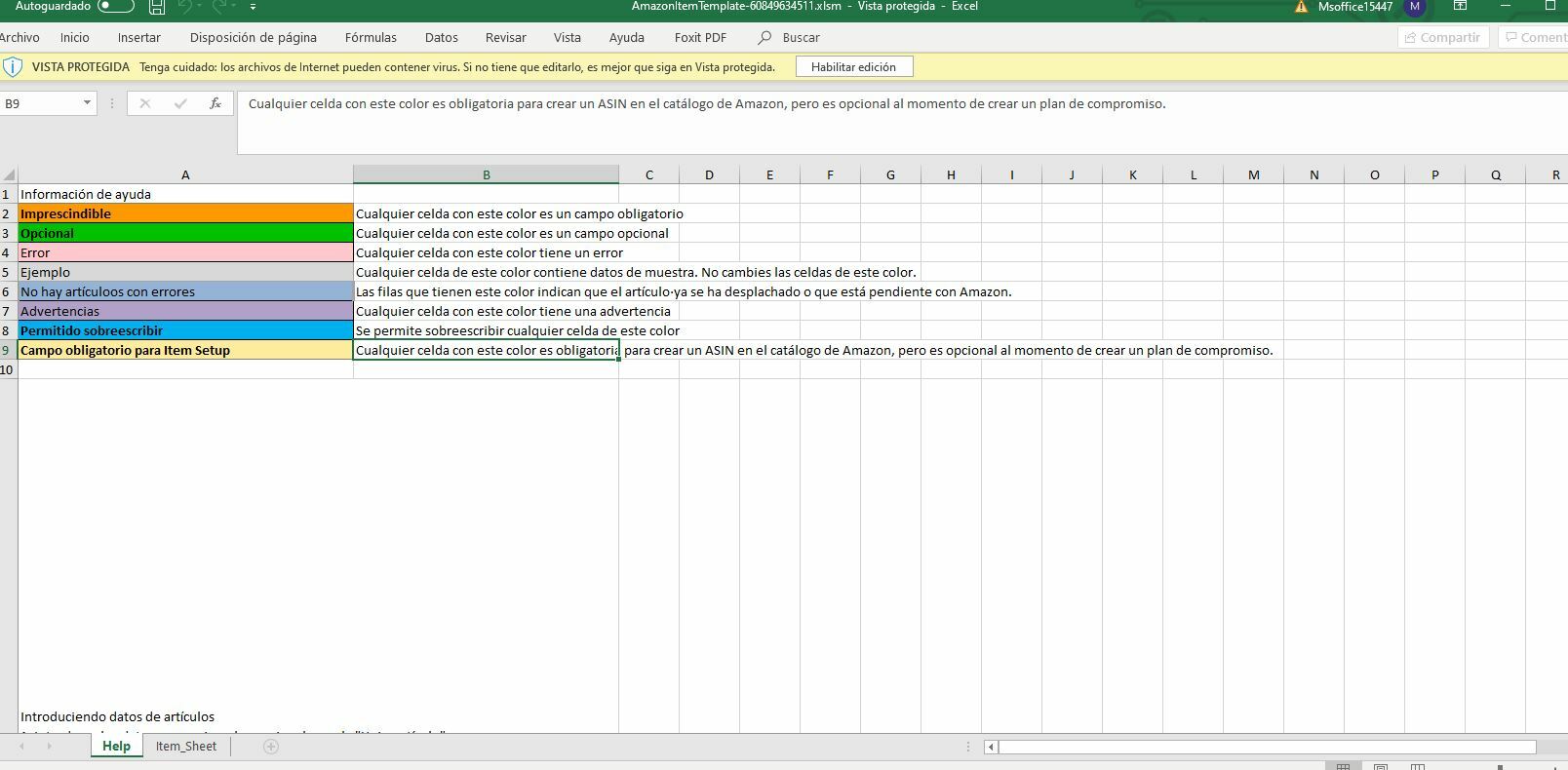Select row 10 header
This screenshot has width=1568, height=770.
pos(9,369)
